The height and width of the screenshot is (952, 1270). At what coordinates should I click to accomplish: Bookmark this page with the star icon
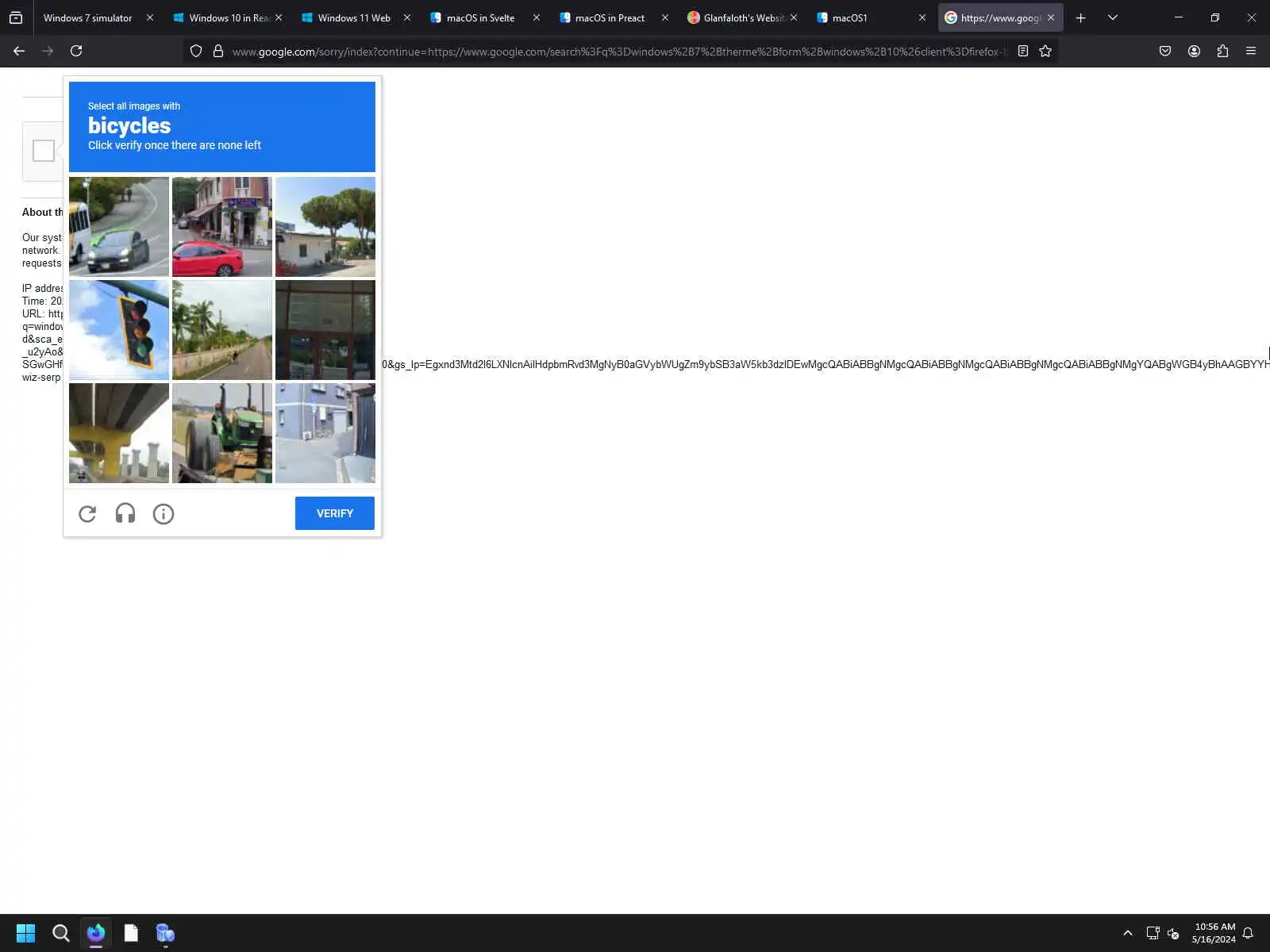pos(1045,51)
